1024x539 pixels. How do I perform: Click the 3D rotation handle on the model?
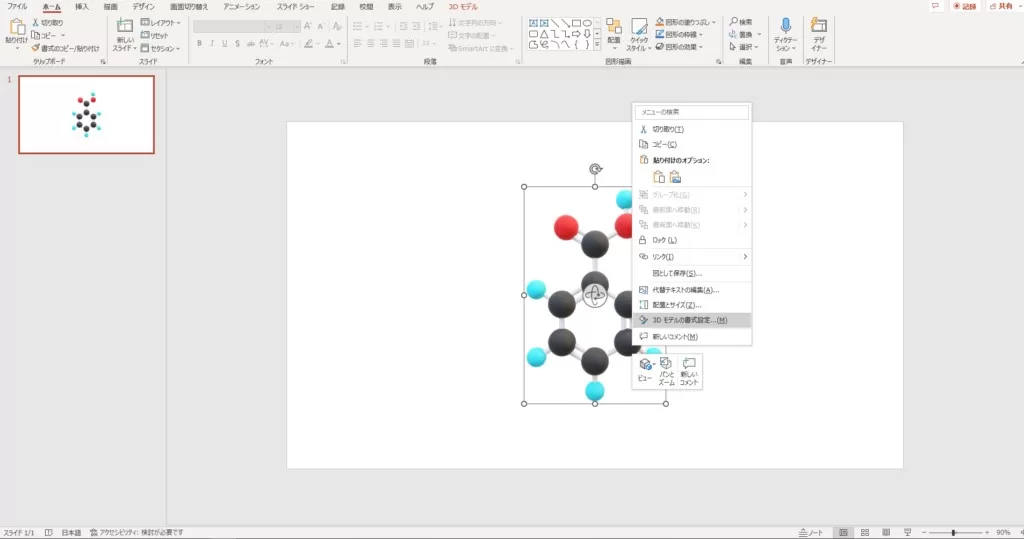coord(595,294)
